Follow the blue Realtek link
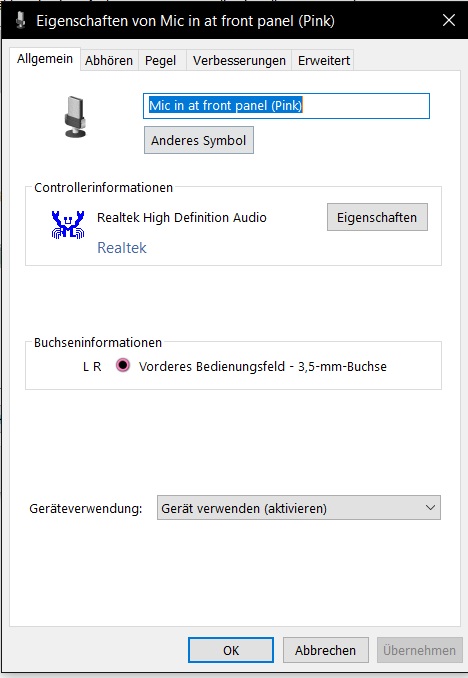This screenshot has width=468, height=678. 122,247
